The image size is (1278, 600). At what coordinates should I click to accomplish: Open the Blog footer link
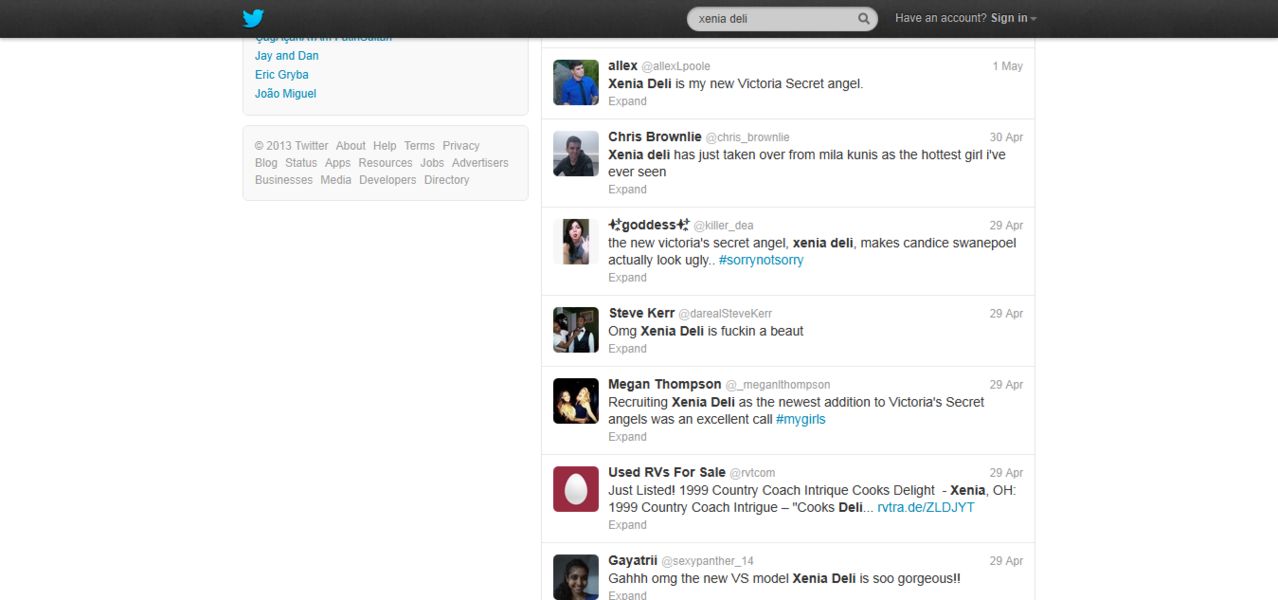pos(266,163)
